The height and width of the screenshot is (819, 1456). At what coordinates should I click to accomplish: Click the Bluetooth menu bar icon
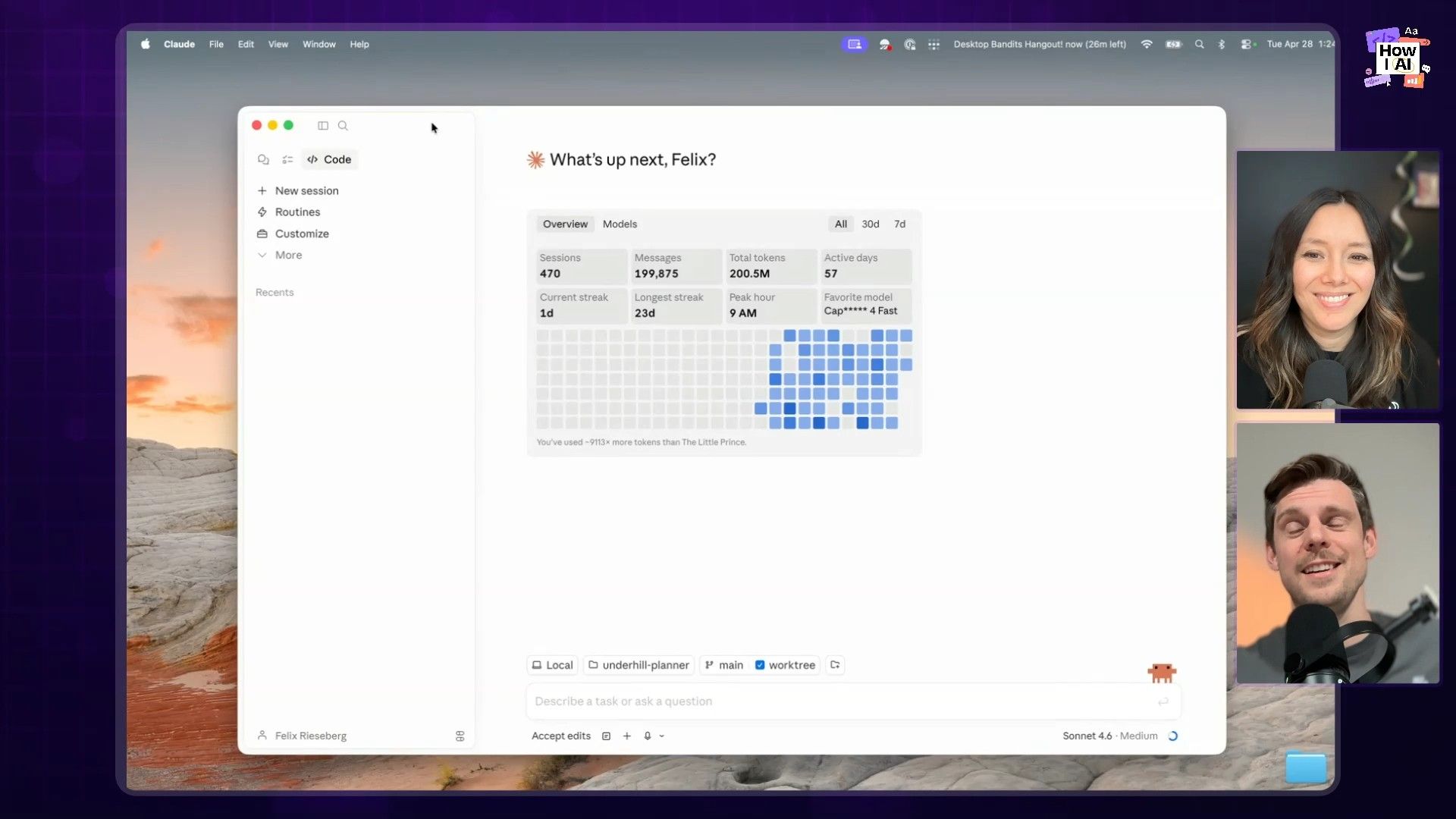click(x=1222, y=44)
